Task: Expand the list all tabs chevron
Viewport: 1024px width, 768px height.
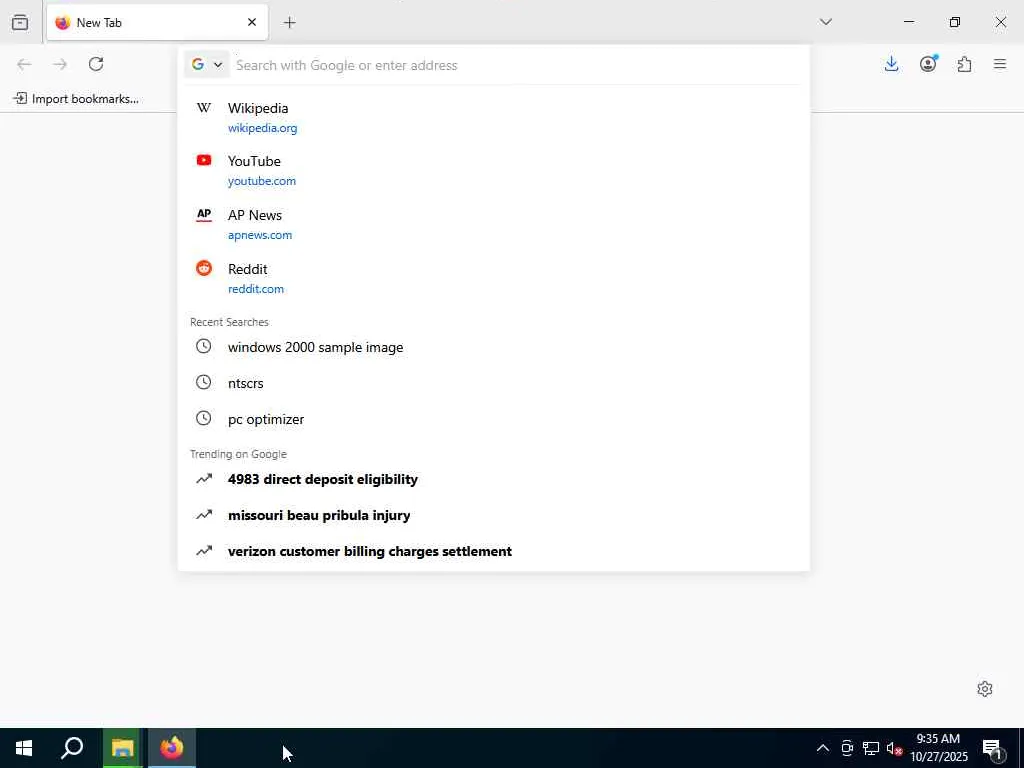Action: click(x=825, y=22)
